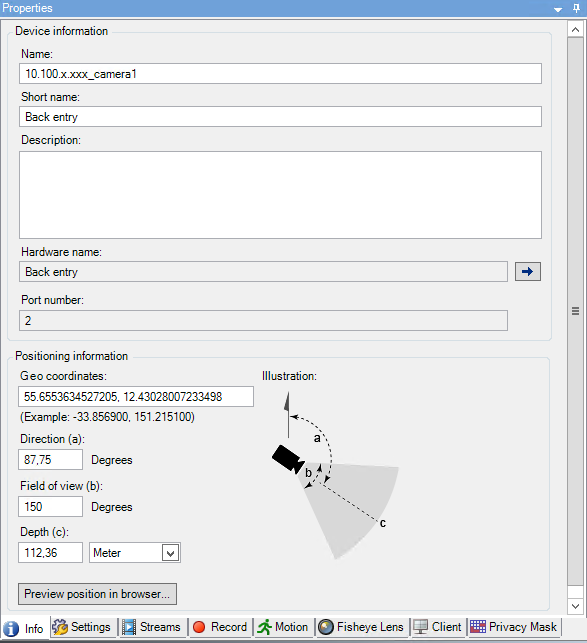Click into the Short name field
The image size is (587, 643).
[280, 117]
